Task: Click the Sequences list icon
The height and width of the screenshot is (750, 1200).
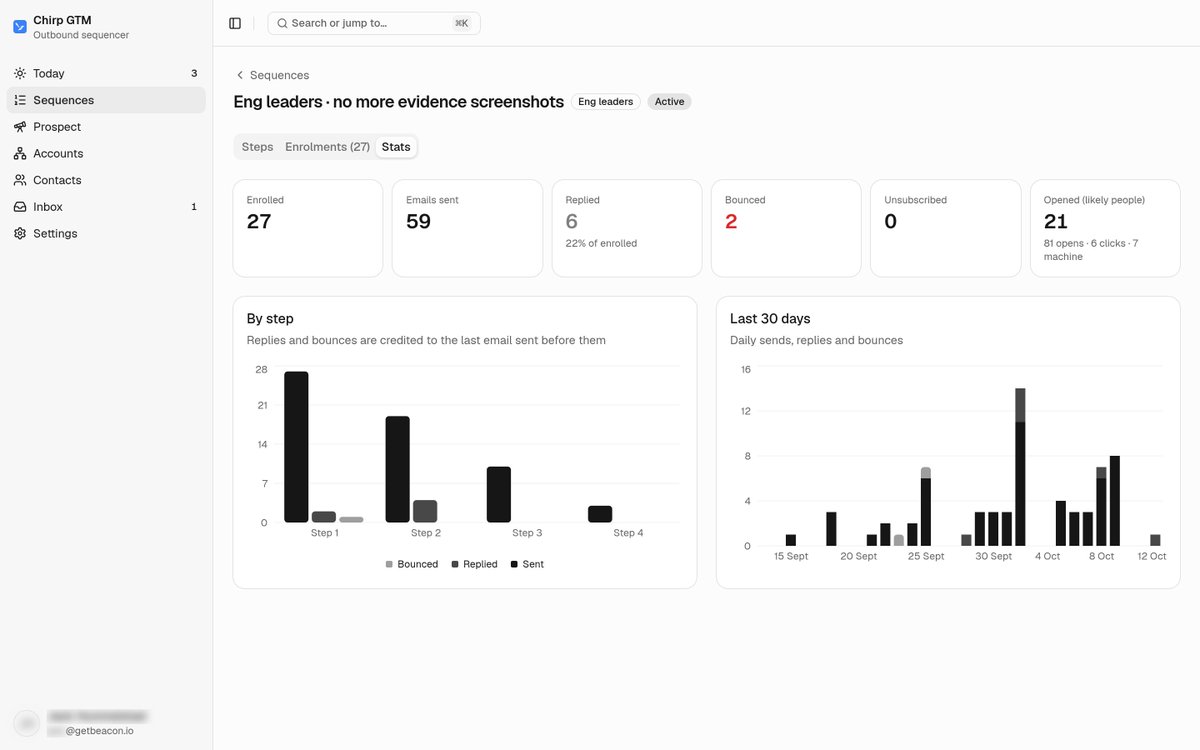Action: coord(20,100)
